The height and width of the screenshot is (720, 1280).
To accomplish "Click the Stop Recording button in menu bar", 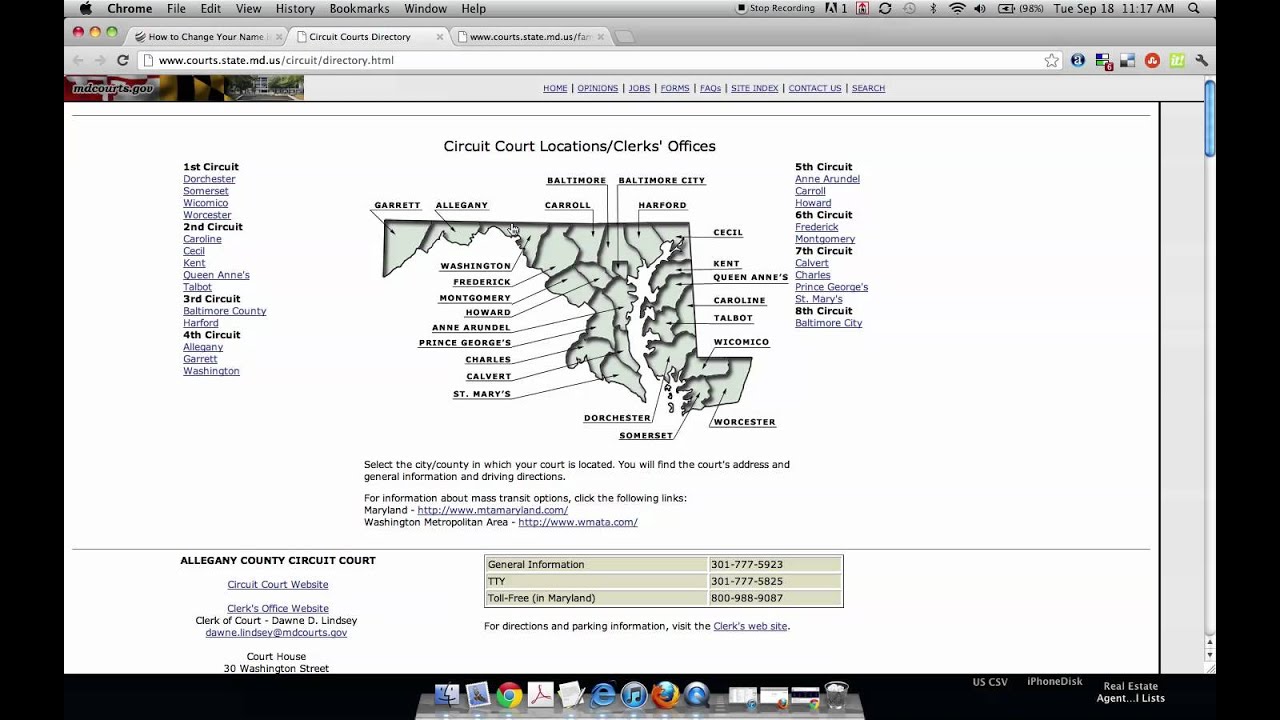I will [775, 8].
